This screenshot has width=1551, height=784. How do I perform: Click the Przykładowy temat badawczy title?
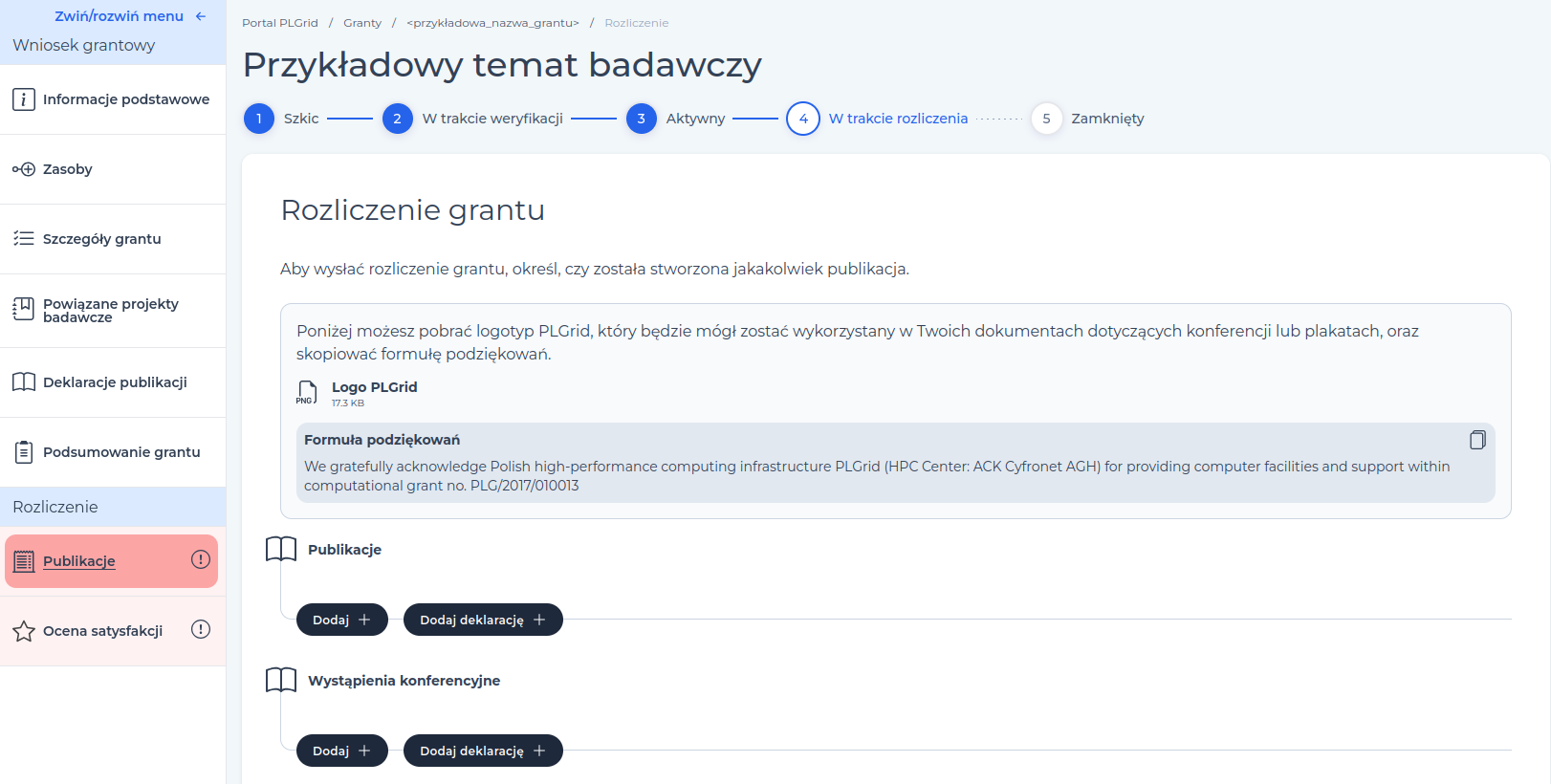502,65
